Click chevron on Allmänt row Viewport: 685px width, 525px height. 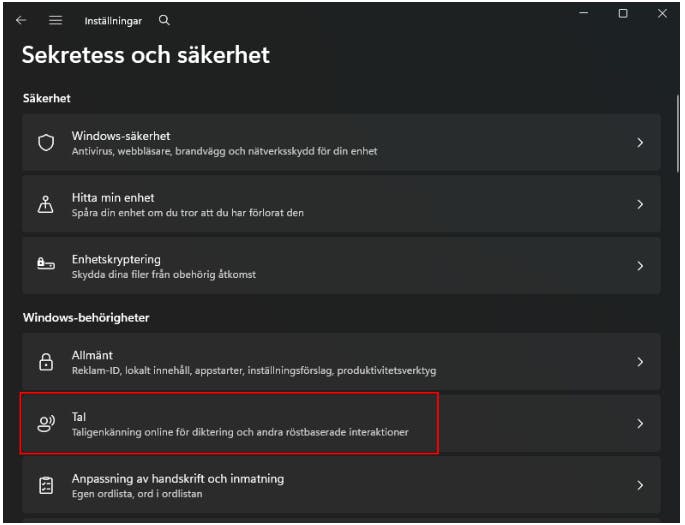coord(640,362)
